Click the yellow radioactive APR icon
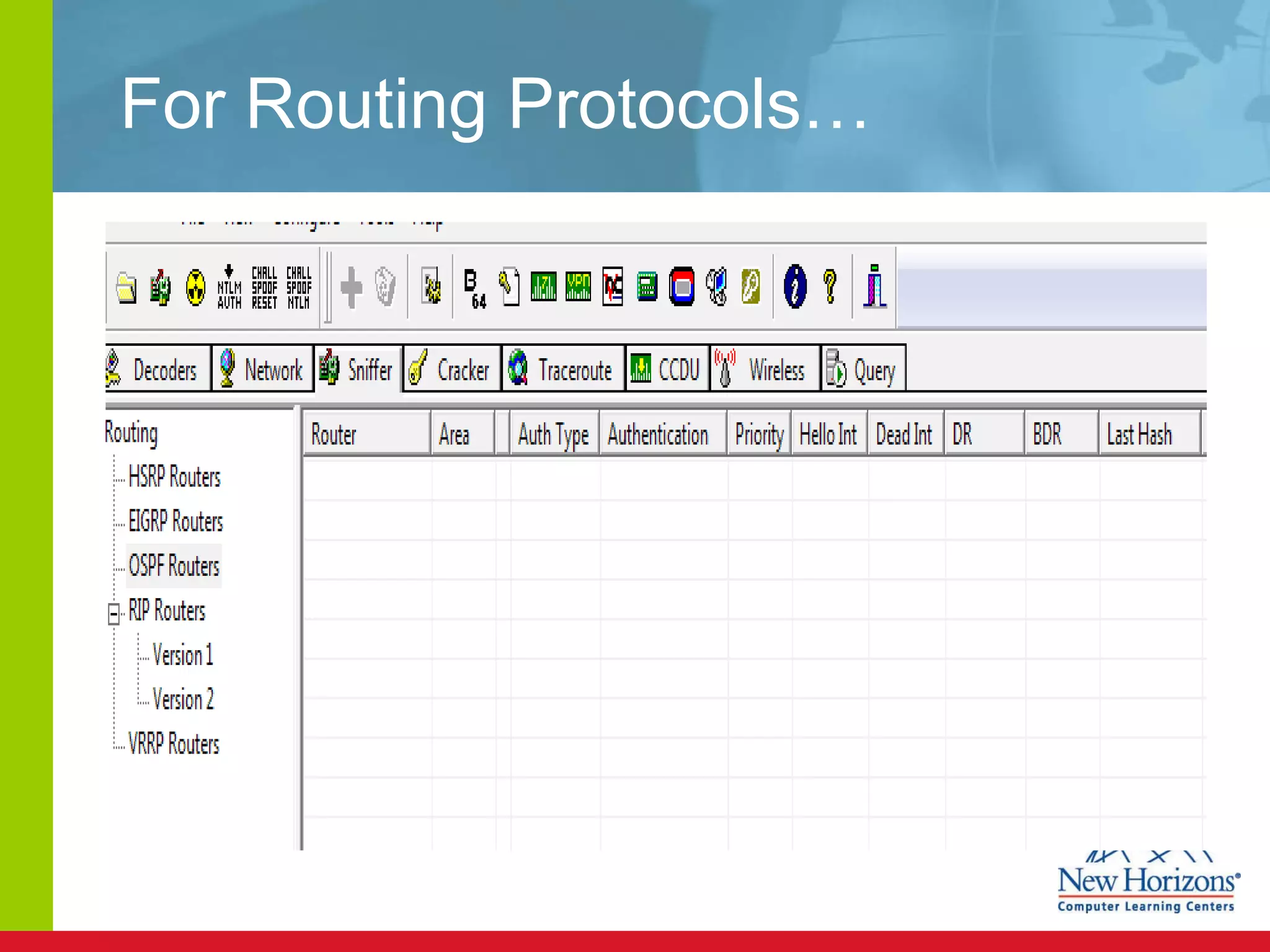Image resolution: width=1270 pixels, height=952 pixels. [x=195, y=288]
